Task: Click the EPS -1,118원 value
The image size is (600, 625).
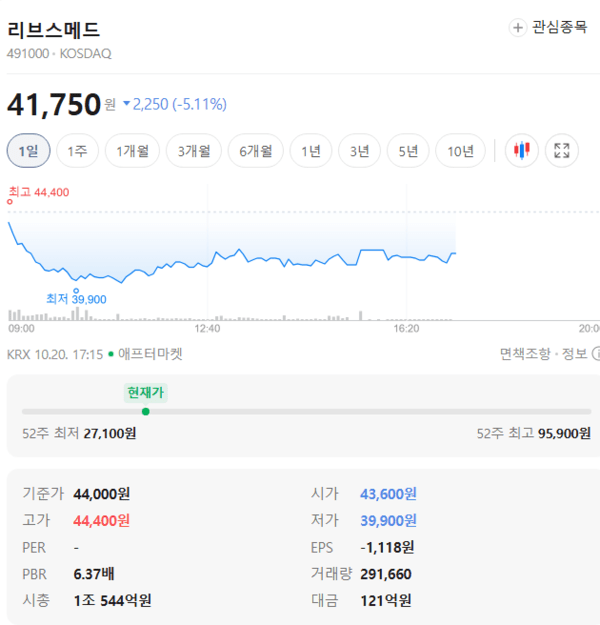Action: coord(387,547)
